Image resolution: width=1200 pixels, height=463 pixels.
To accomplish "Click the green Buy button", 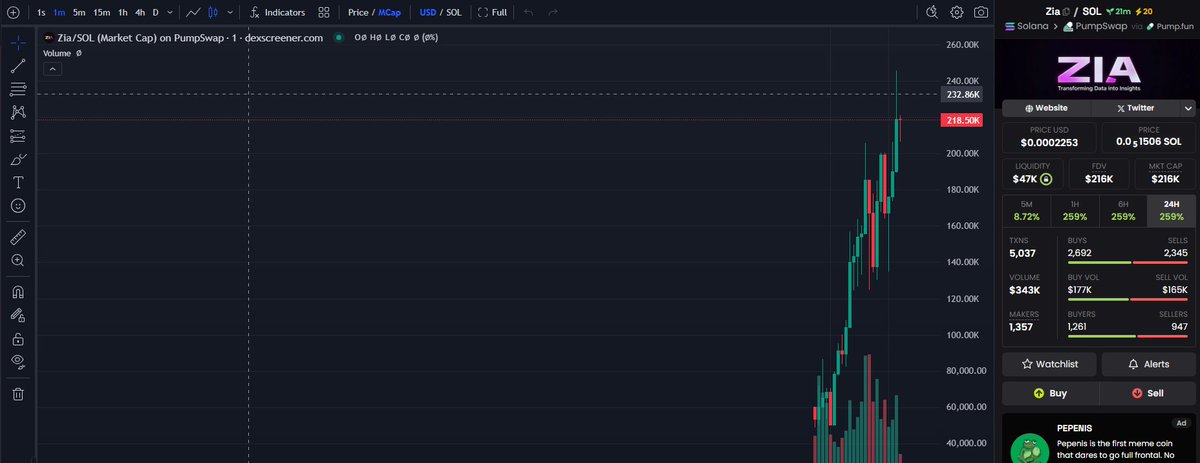I will [1048, 393].
